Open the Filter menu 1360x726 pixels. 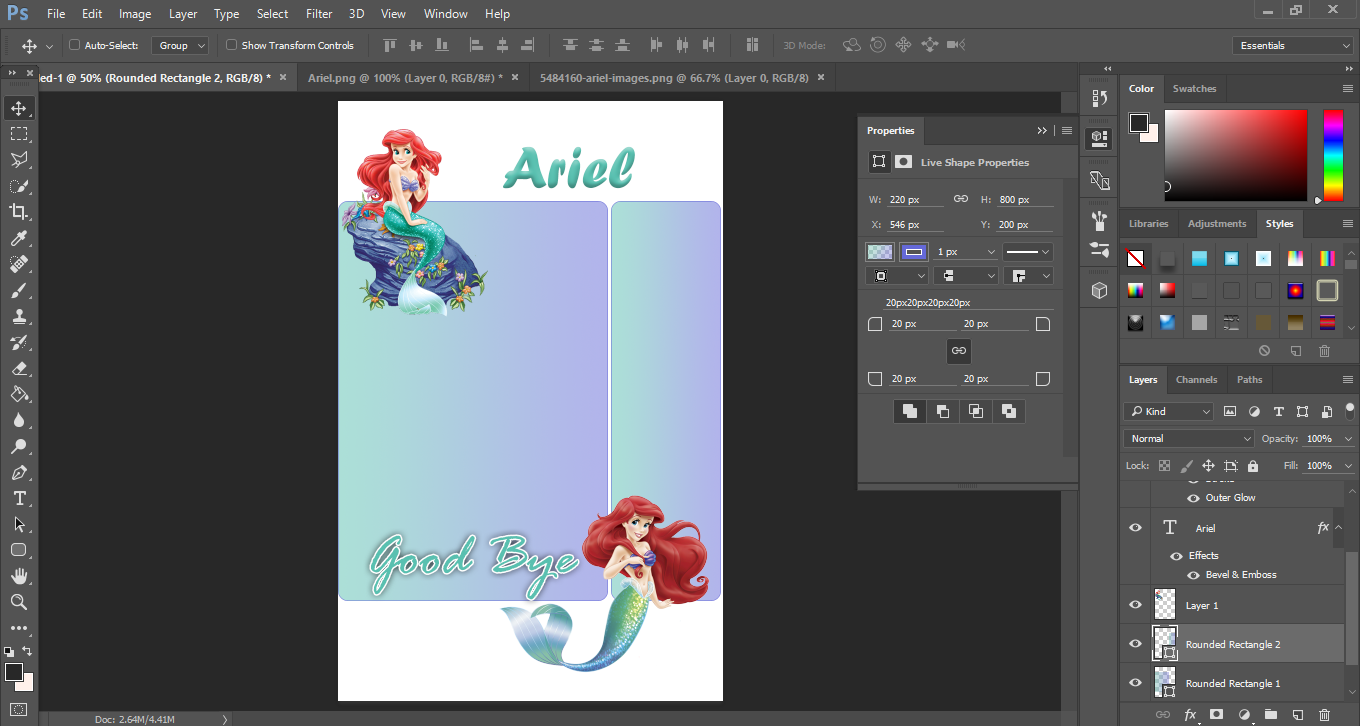319,14
